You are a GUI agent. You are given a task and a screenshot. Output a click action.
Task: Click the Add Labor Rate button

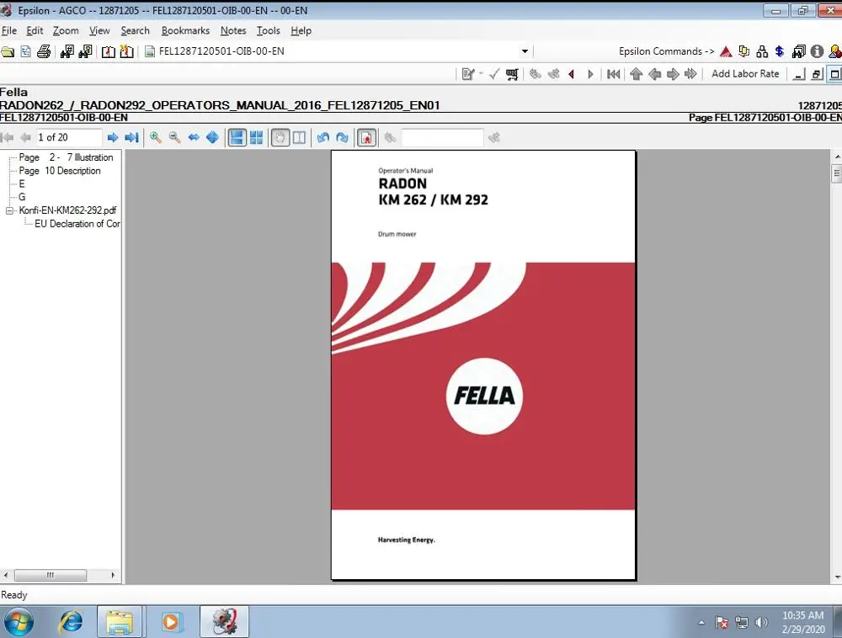click(745, 74)
